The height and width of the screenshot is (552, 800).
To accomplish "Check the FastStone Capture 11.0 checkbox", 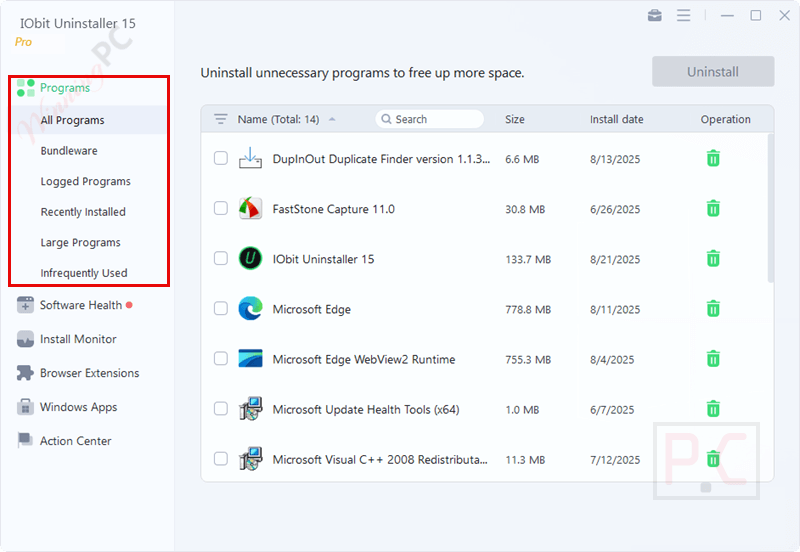I will pyautogui.click(x=221, y=208).
